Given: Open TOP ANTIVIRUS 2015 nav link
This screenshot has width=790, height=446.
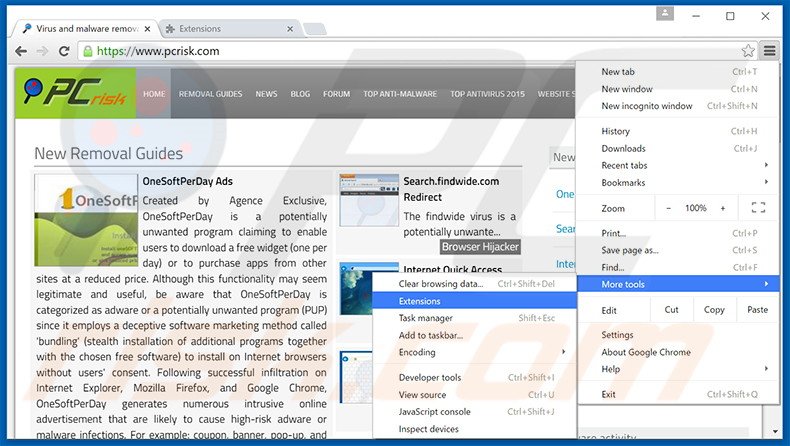Looking at the screenshot, I should pos(487,94).
